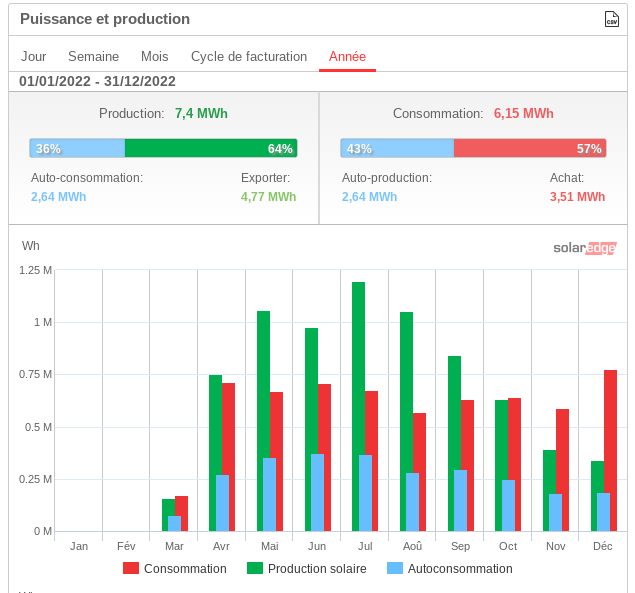Screen dimensions: 635x593
Task: Click the green Production solaire legend swatch
Action: [x=255, y=569]
